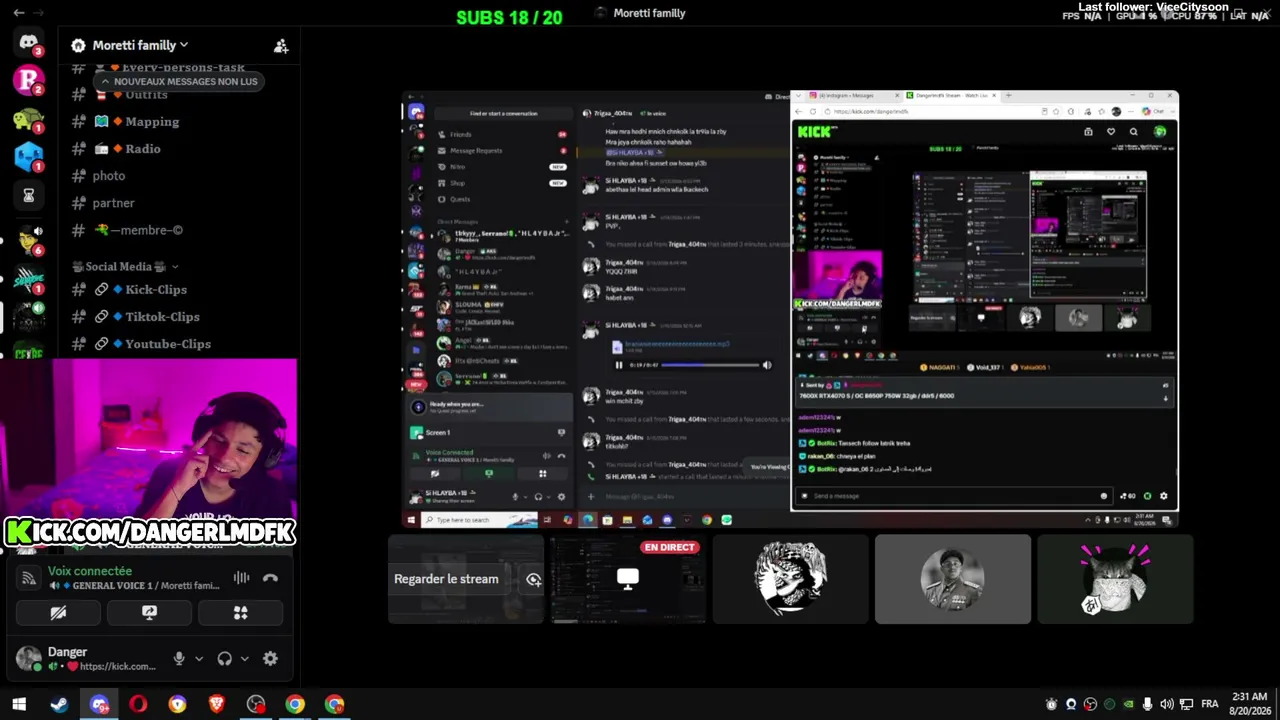
Task: Select the EN DIRECT live stream tile
Action: [628, 579]
